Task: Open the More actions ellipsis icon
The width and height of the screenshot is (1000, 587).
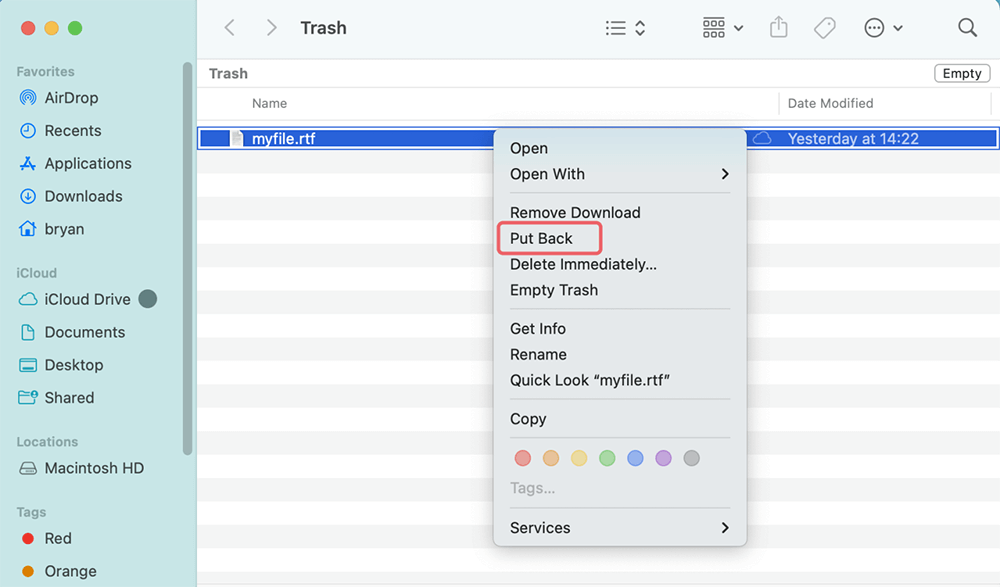Action: 873,27
